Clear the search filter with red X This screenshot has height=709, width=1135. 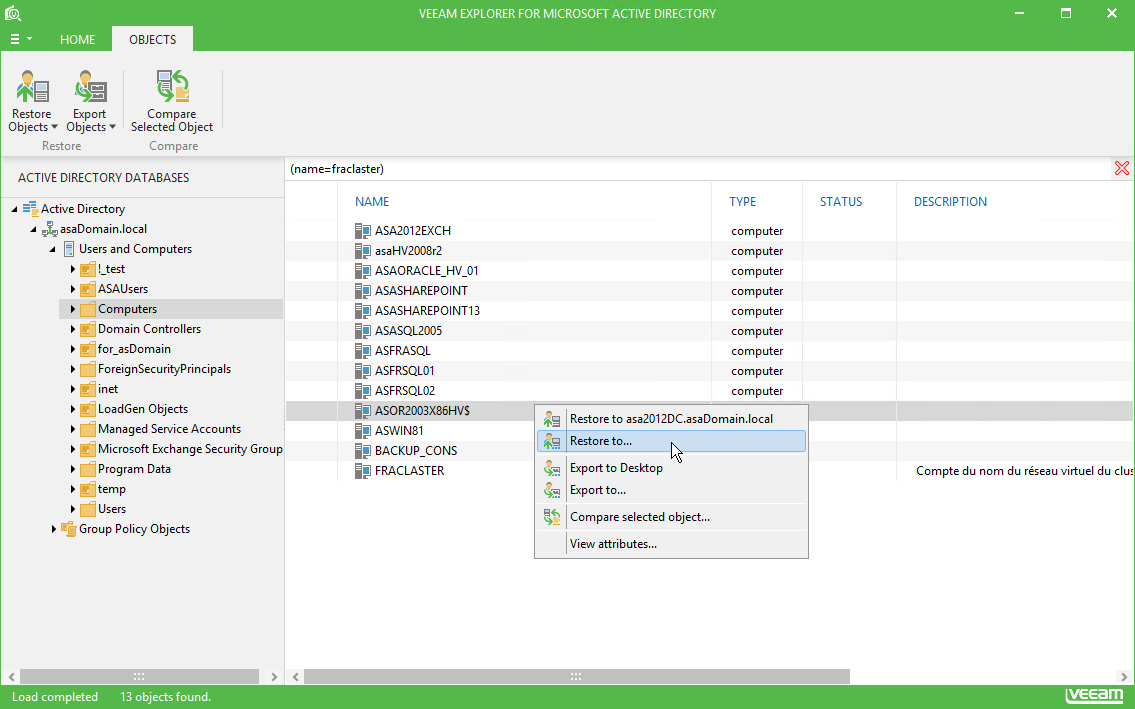[1121, 169]
